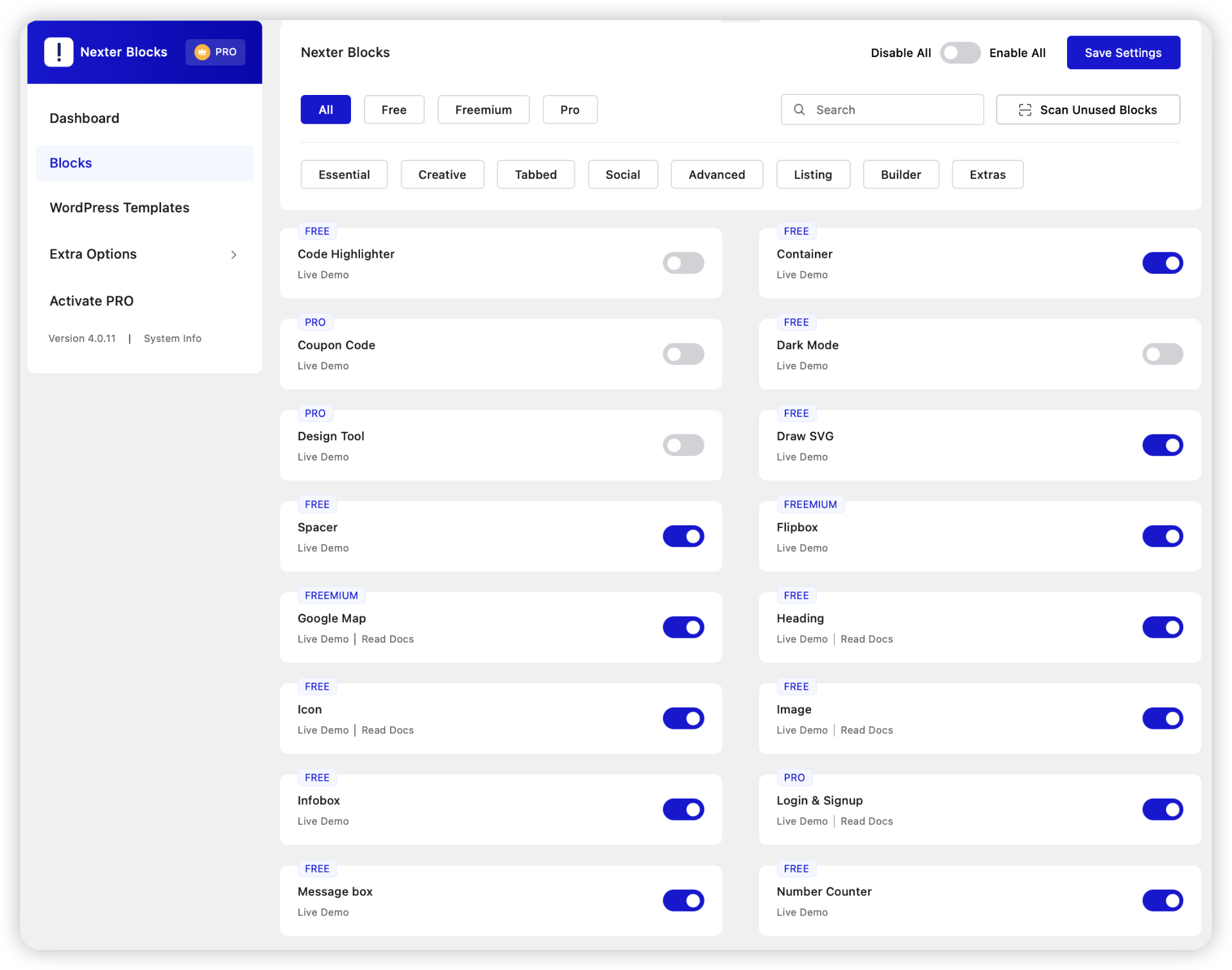Select the Advanced category filter

coord(717,174)
